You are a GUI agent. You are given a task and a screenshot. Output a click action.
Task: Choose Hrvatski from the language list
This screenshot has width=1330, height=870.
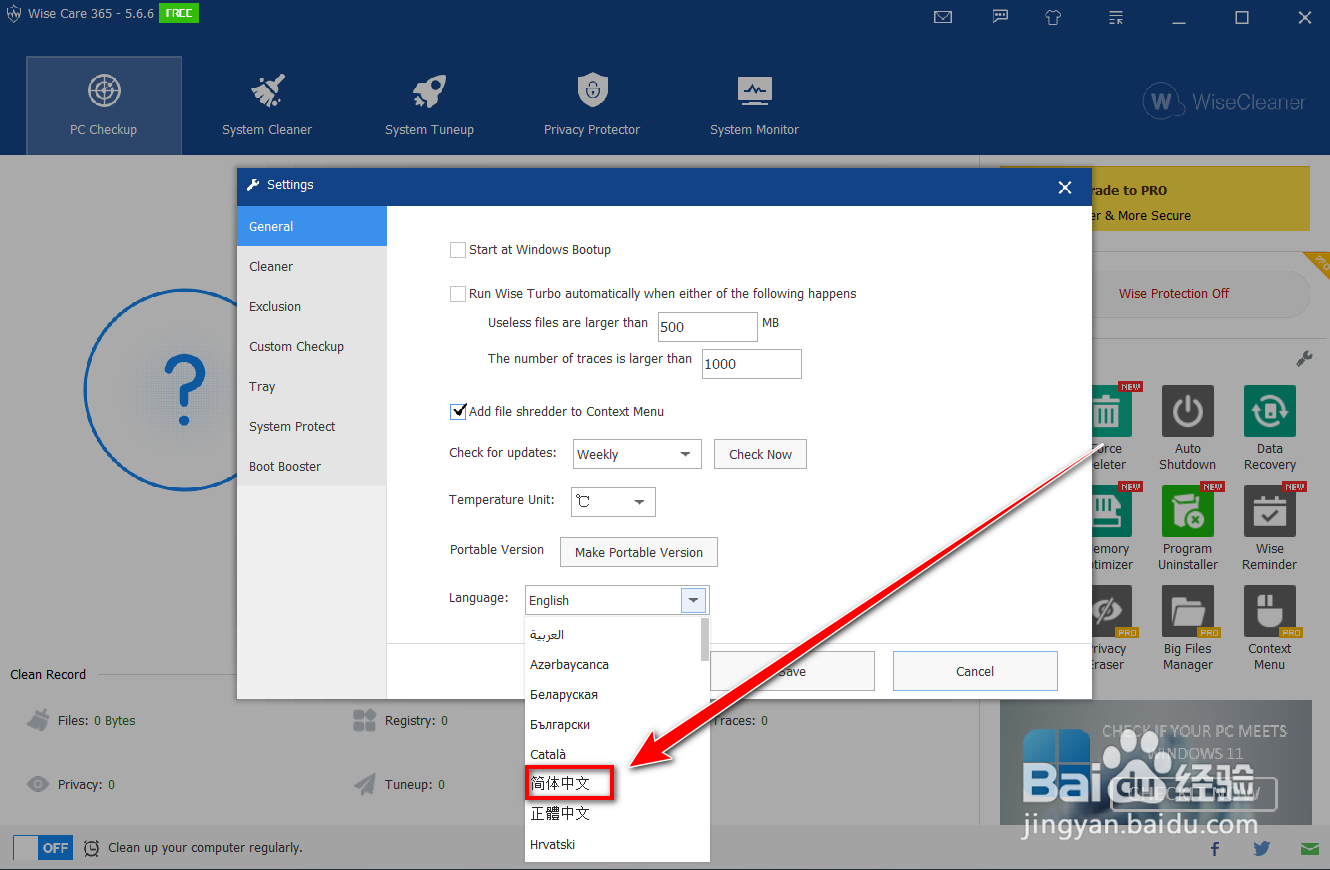click(613, 844)
